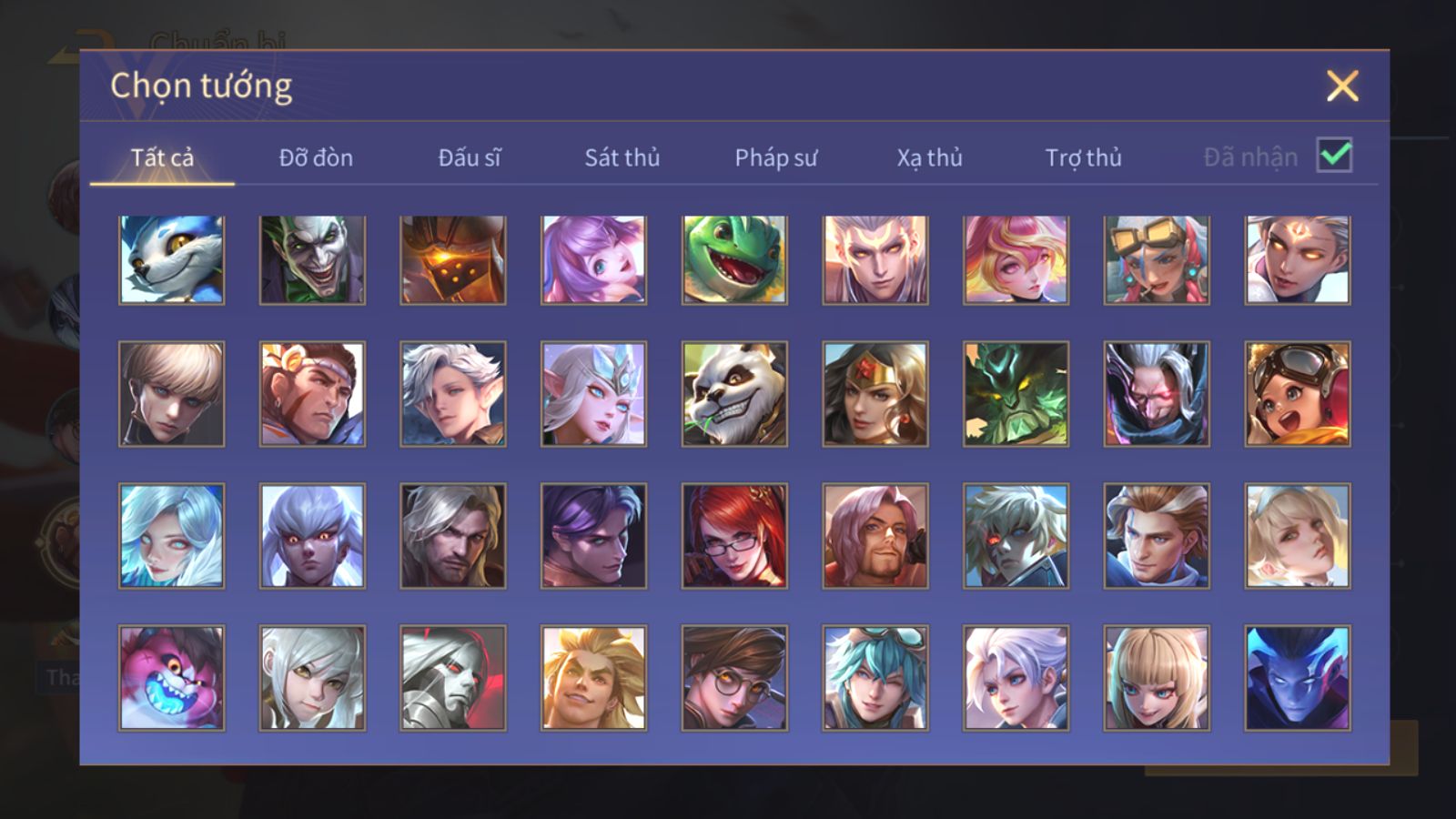Choose the blue-white fox hero
Viewport: 1456px width, 819px height.
(171, 260)
